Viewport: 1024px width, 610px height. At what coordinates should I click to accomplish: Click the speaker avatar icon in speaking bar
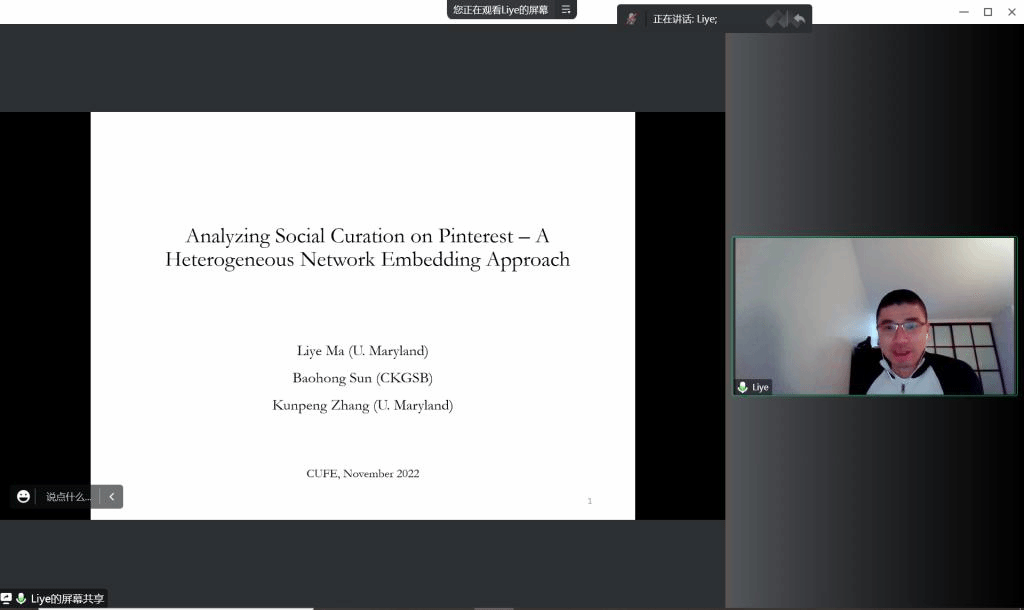coord(631,18)
